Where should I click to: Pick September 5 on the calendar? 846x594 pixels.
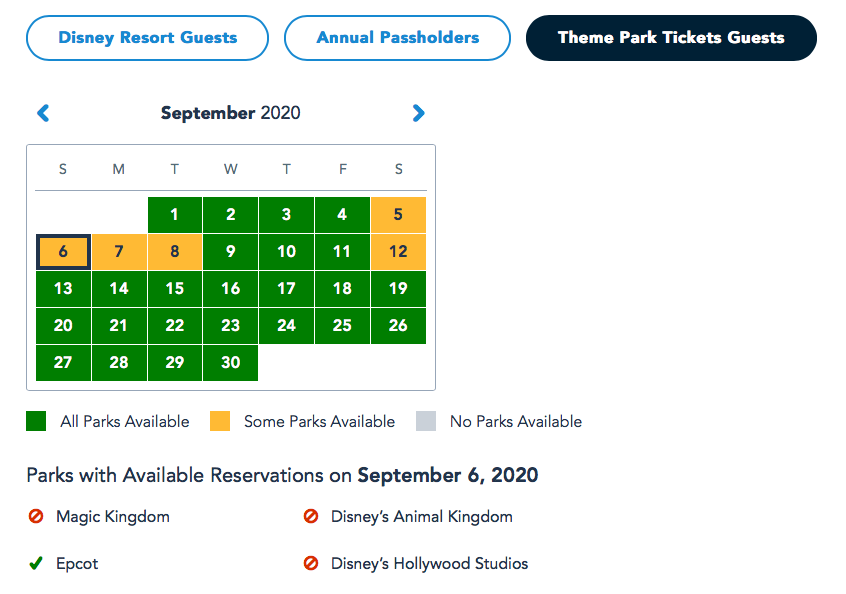pyautogui.click(x=398, y=215)
